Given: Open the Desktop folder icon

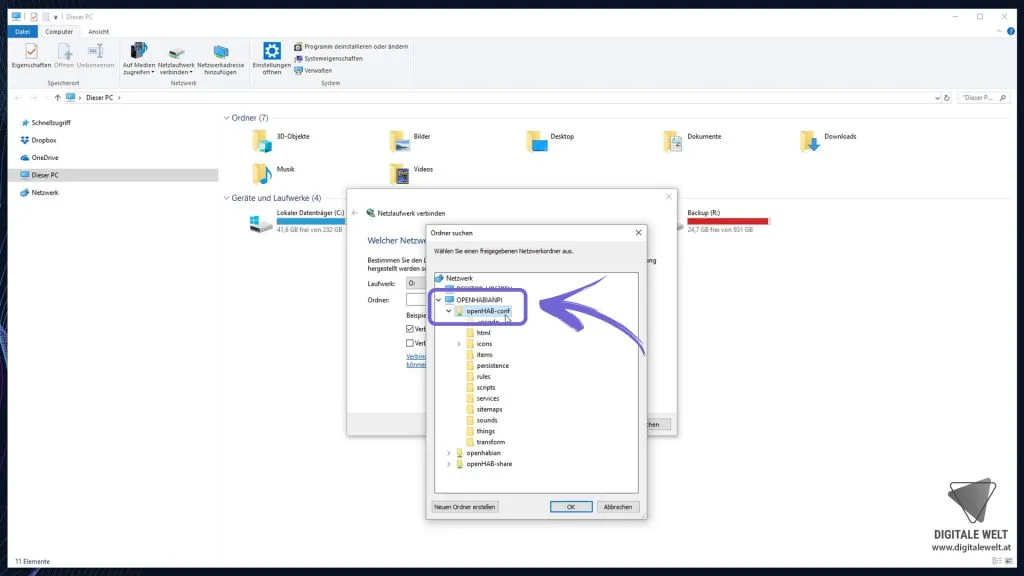Looking at the screenshot, I should pyautogui.click(x=537, y=140).
